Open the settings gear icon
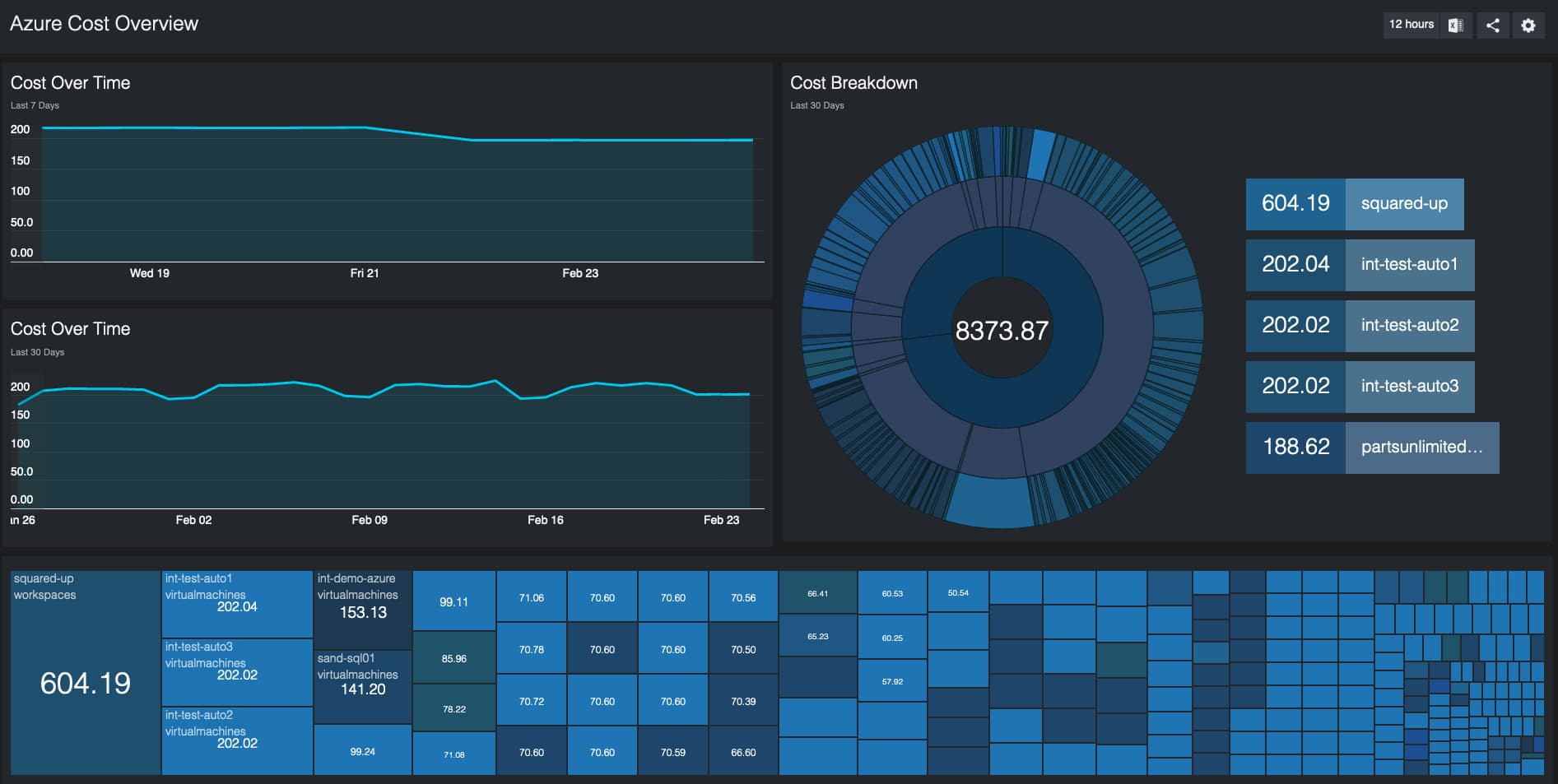 [1528, 26]
